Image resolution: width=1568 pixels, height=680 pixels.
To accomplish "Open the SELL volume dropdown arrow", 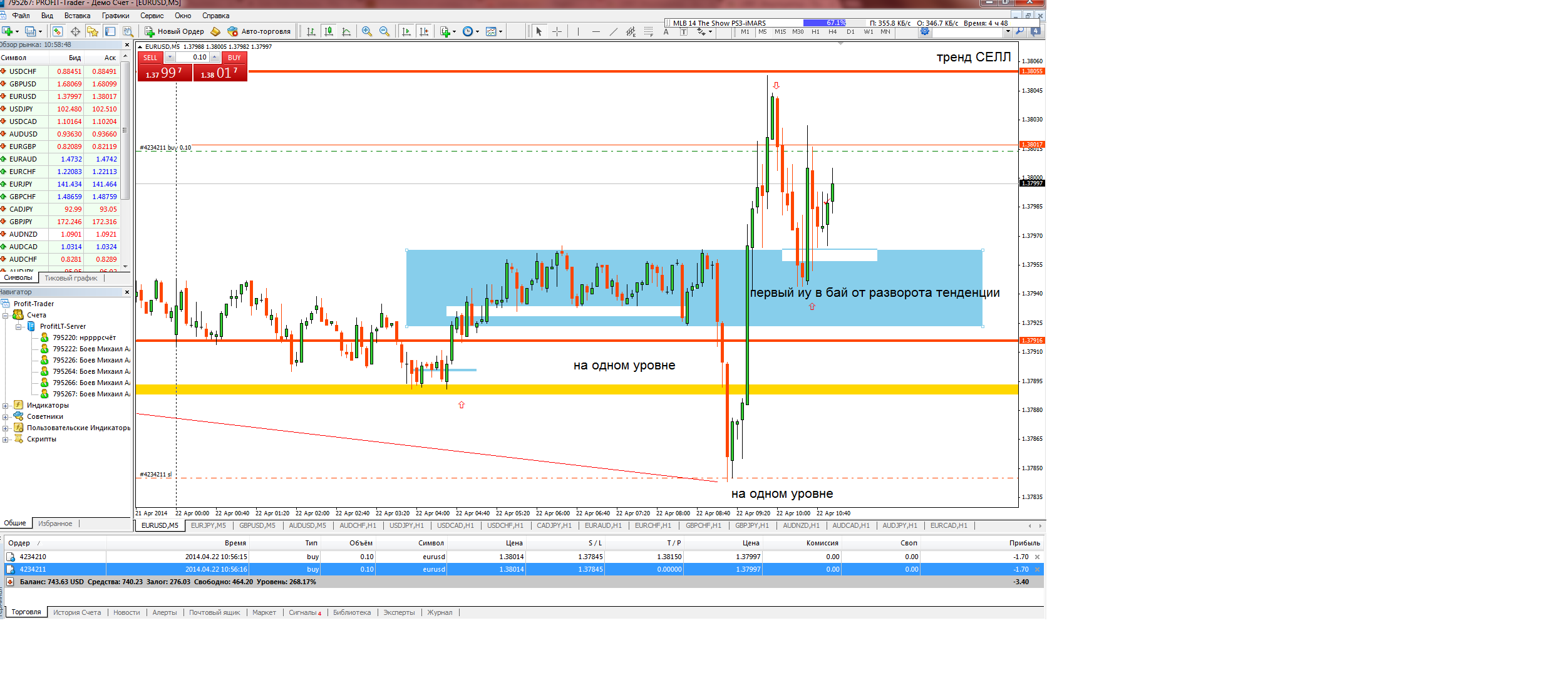I will pos(170,57).
